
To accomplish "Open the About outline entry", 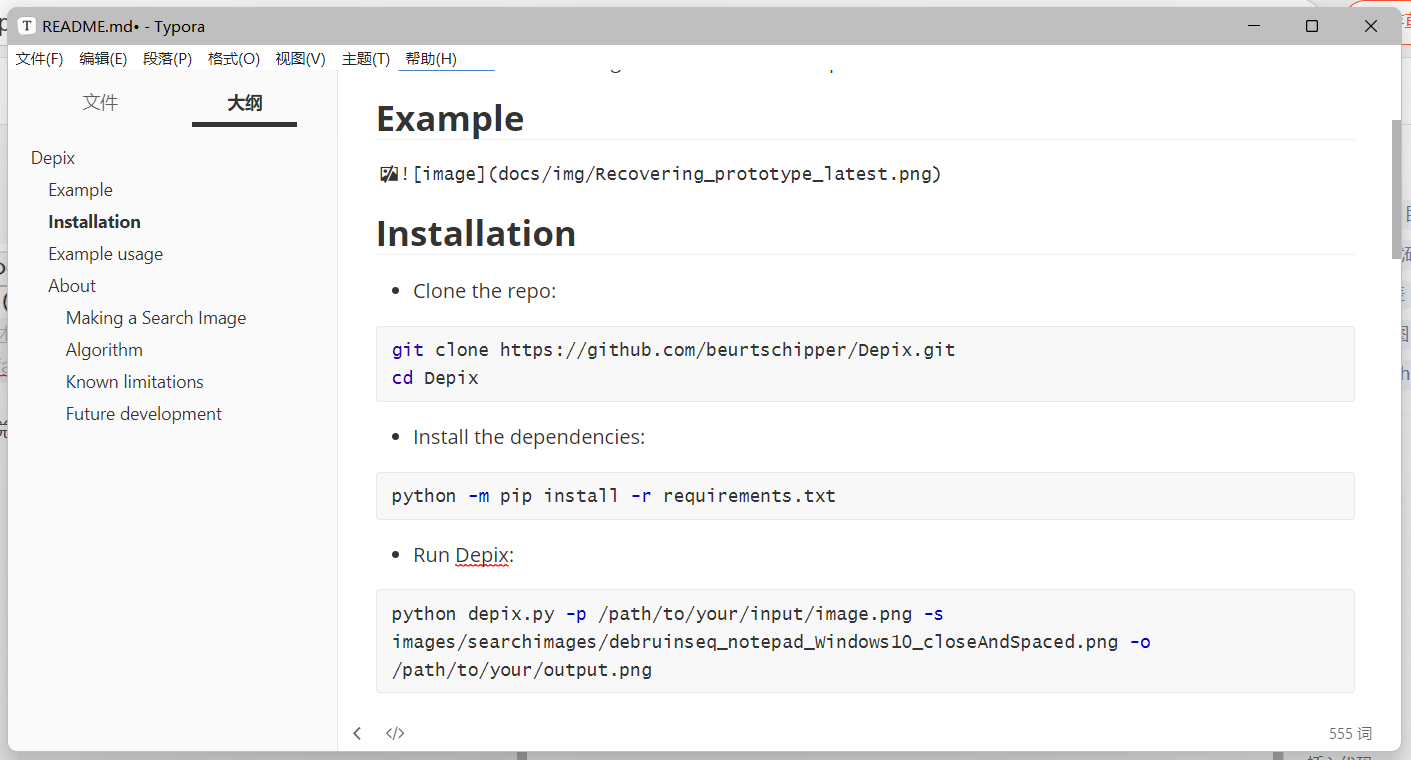I will click(72, 286).
